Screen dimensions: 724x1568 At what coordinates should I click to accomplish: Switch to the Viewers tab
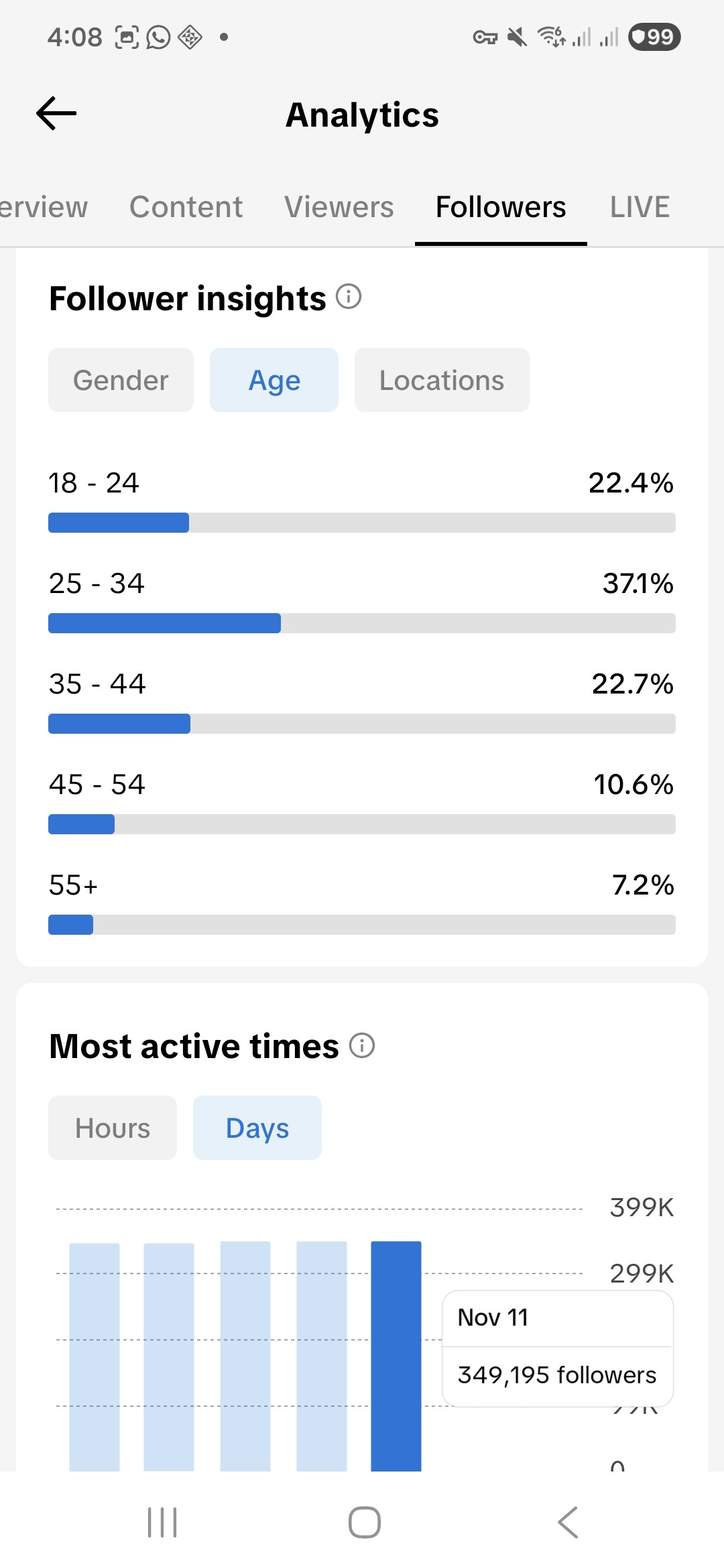tap(339, 207)
